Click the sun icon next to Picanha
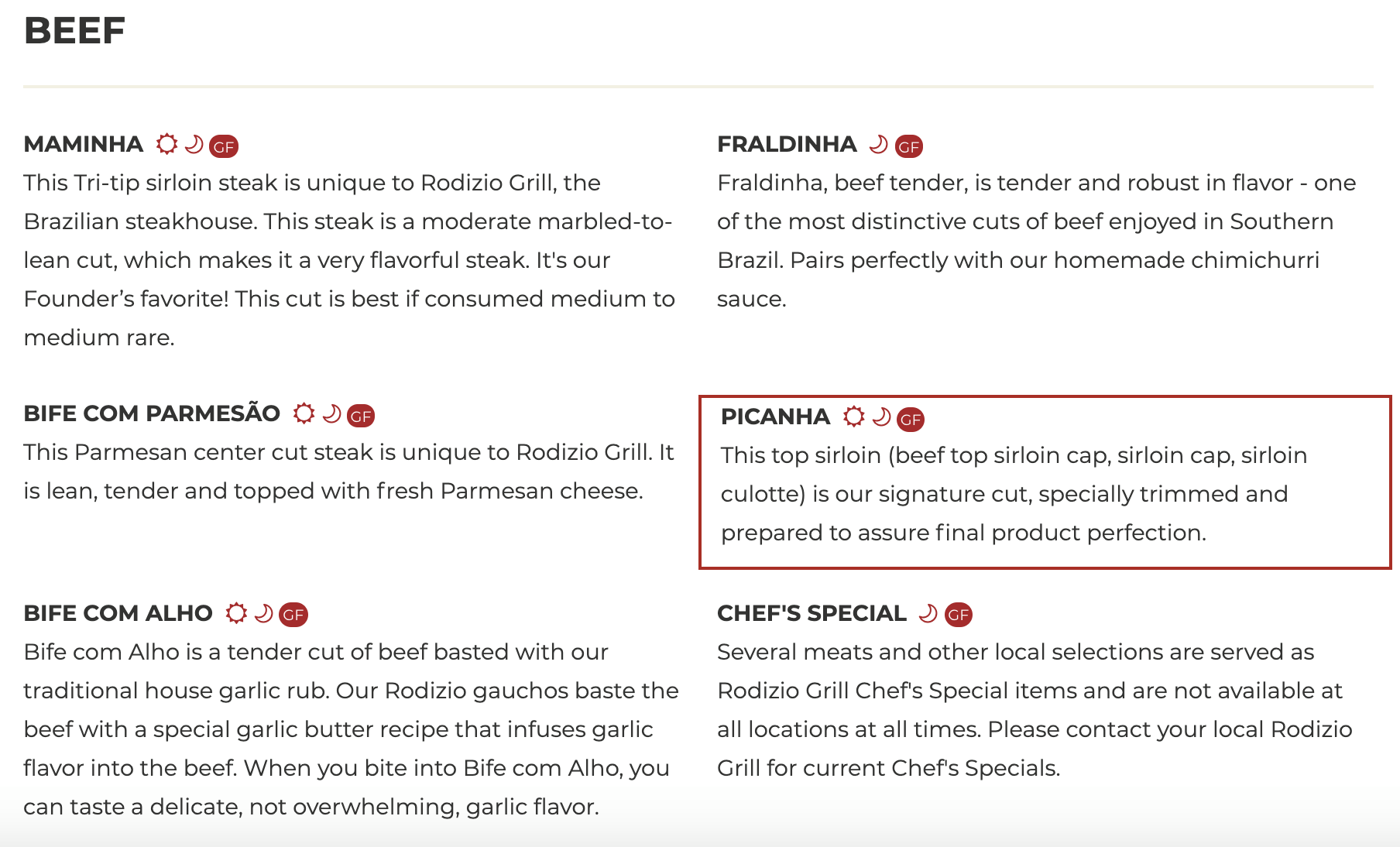The width and height of the screenshot is (1400, 847). (x=853, y=417)
